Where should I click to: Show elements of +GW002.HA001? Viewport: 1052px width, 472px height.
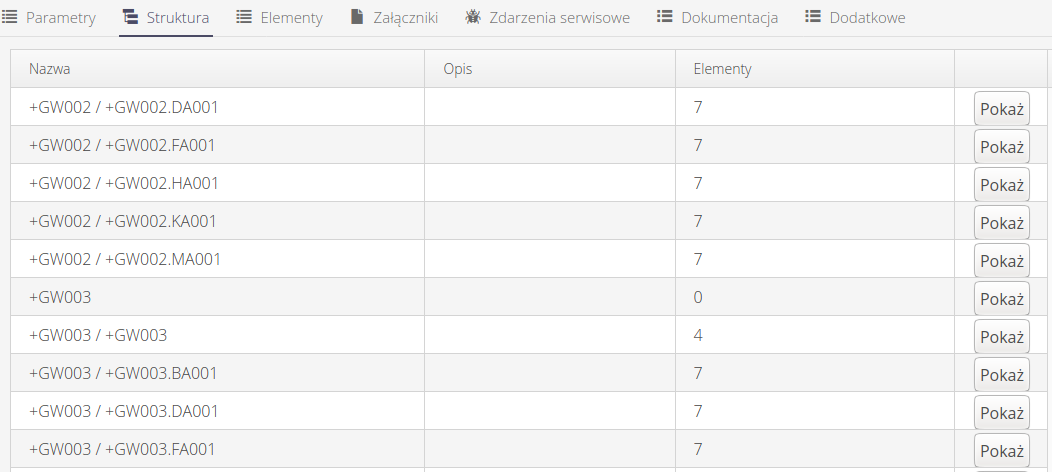click(1001, 185)
